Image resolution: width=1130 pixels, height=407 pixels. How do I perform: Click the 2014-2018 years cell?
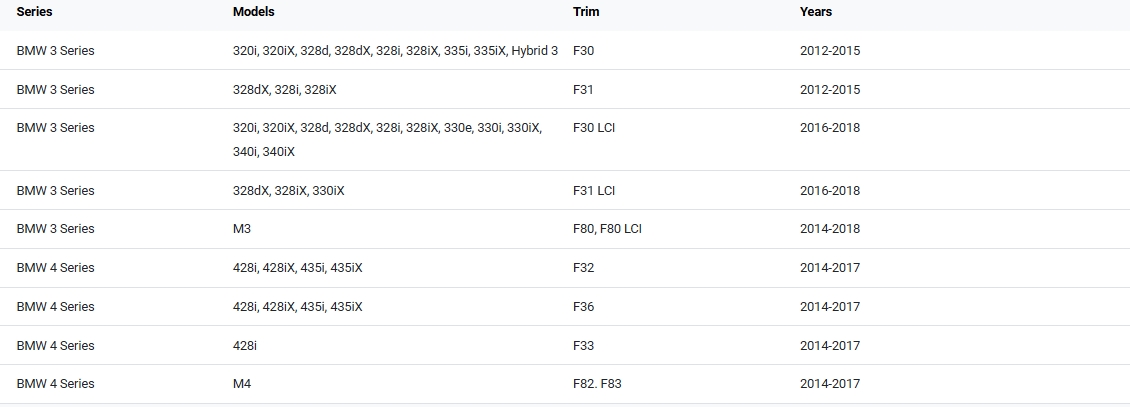pos(829,229)
